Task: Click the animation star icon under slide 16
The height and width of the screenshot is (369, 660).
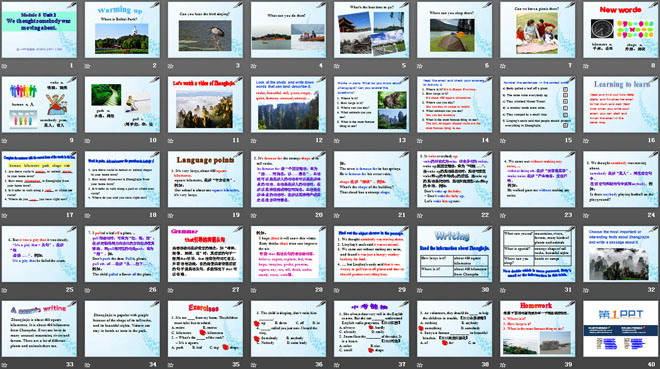Action: click(586, 141)
